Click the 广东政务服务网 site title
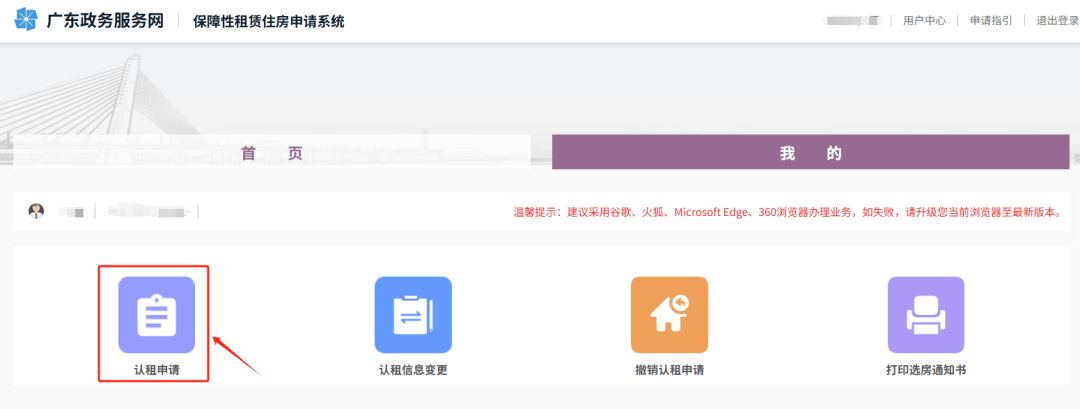 [x=105, y=21]
